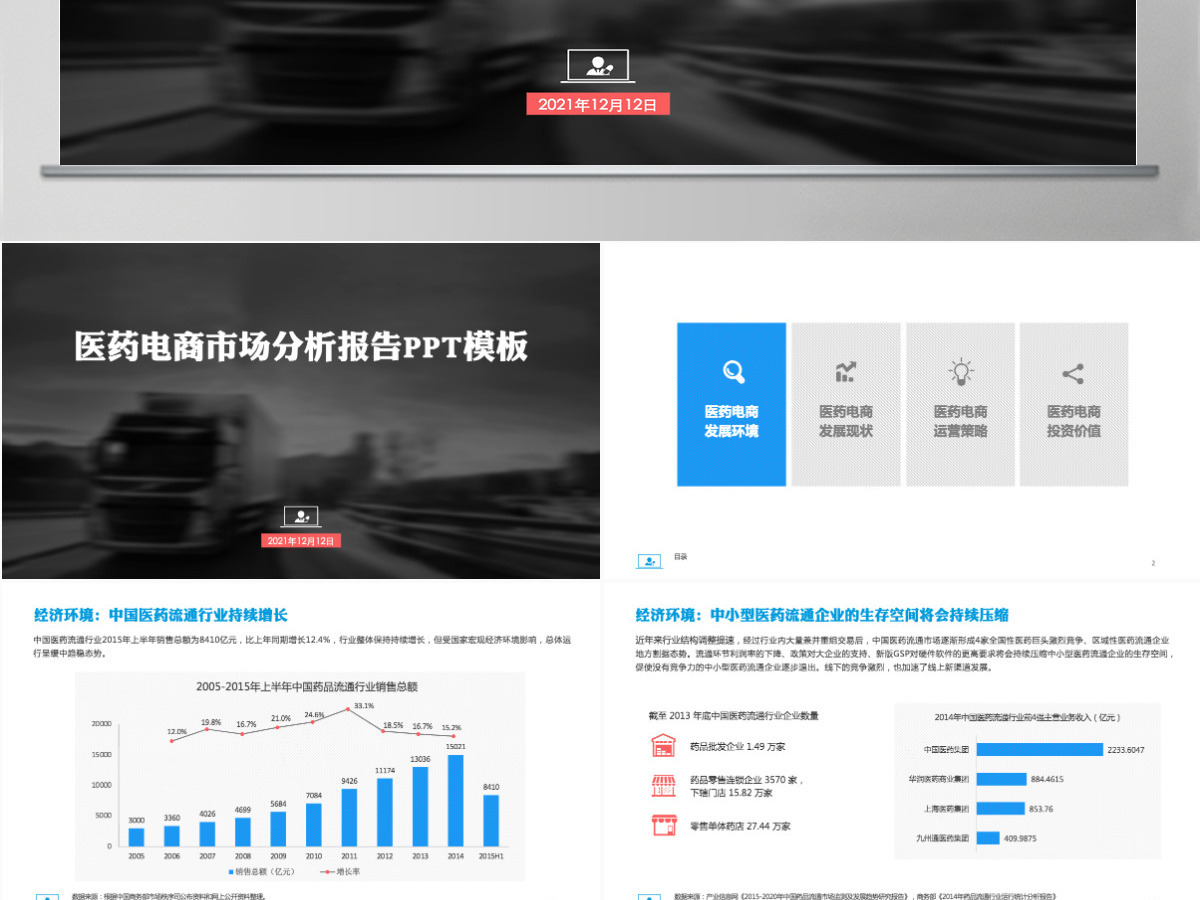Click the shop icon beside 零售单体药店
1200x900 pixels.
[662, 825]
